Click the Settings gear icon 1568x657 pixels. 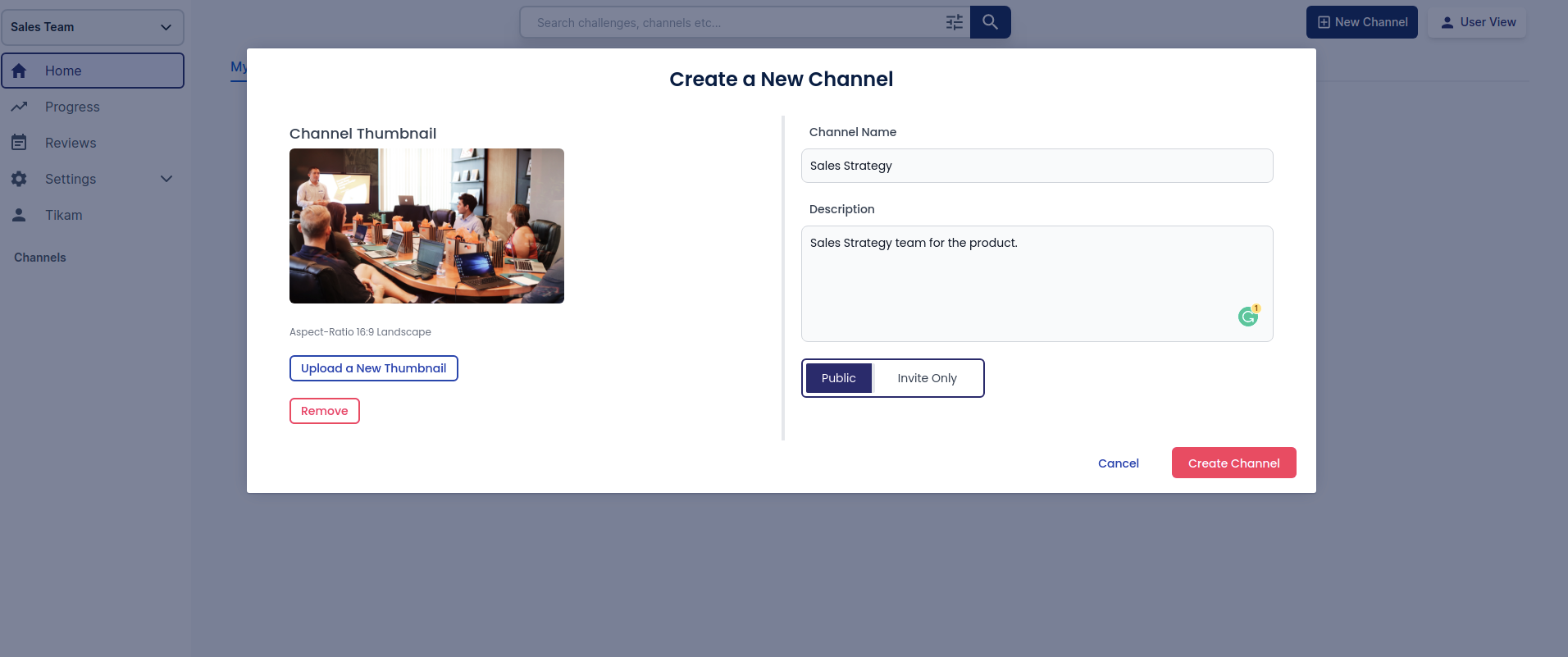pos(19,179)
